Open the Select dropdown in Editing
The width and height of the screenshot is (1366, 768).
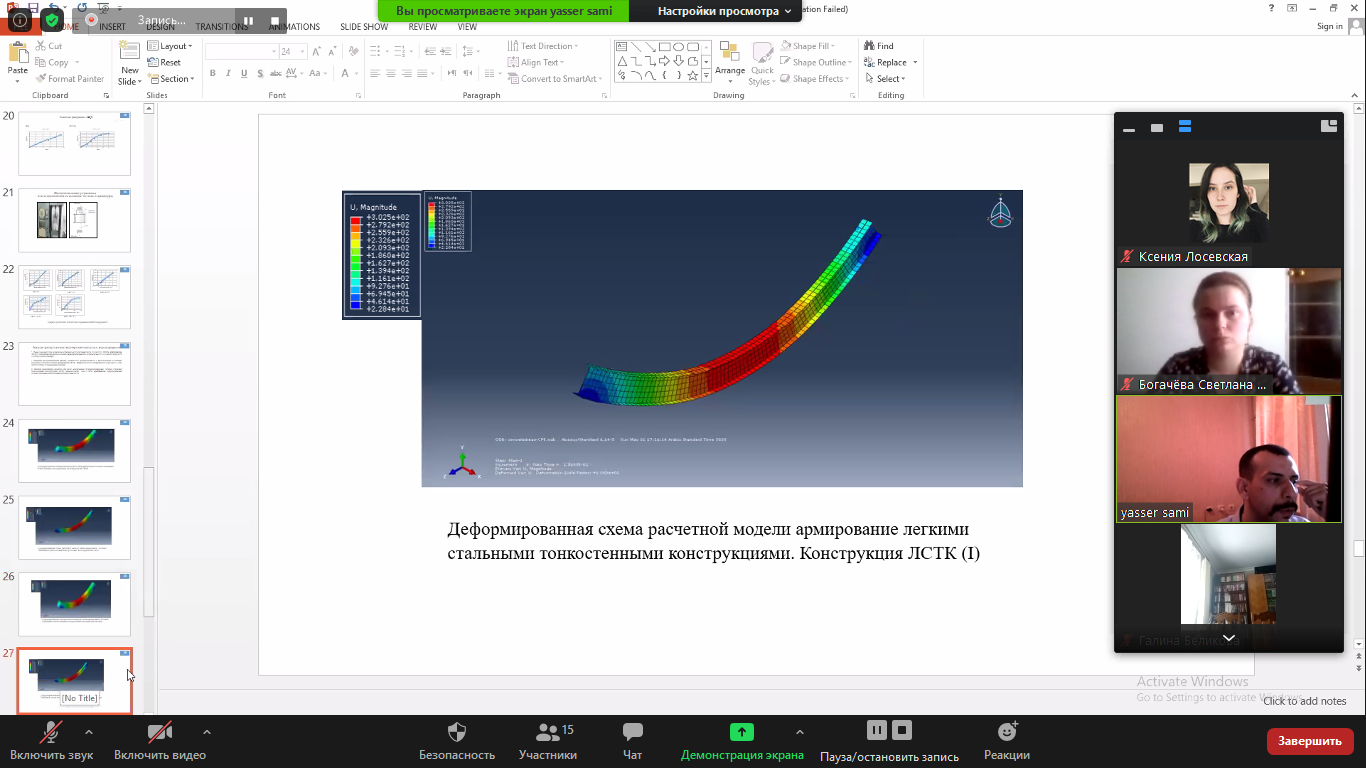[x=885, y=79]
